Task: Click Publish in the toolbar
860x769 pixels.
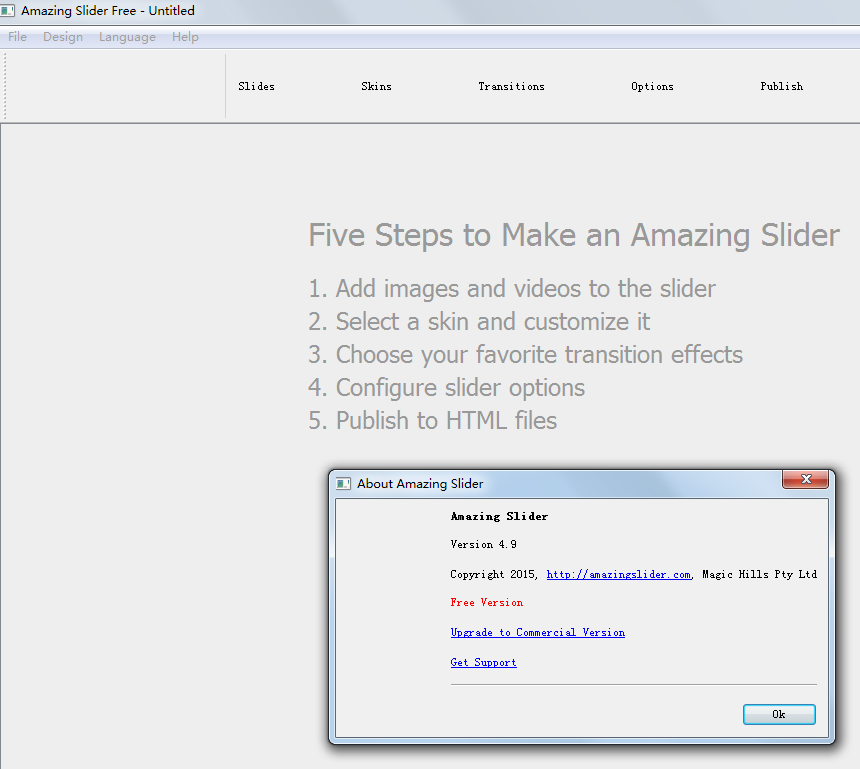Action: (x=781, y=86)
